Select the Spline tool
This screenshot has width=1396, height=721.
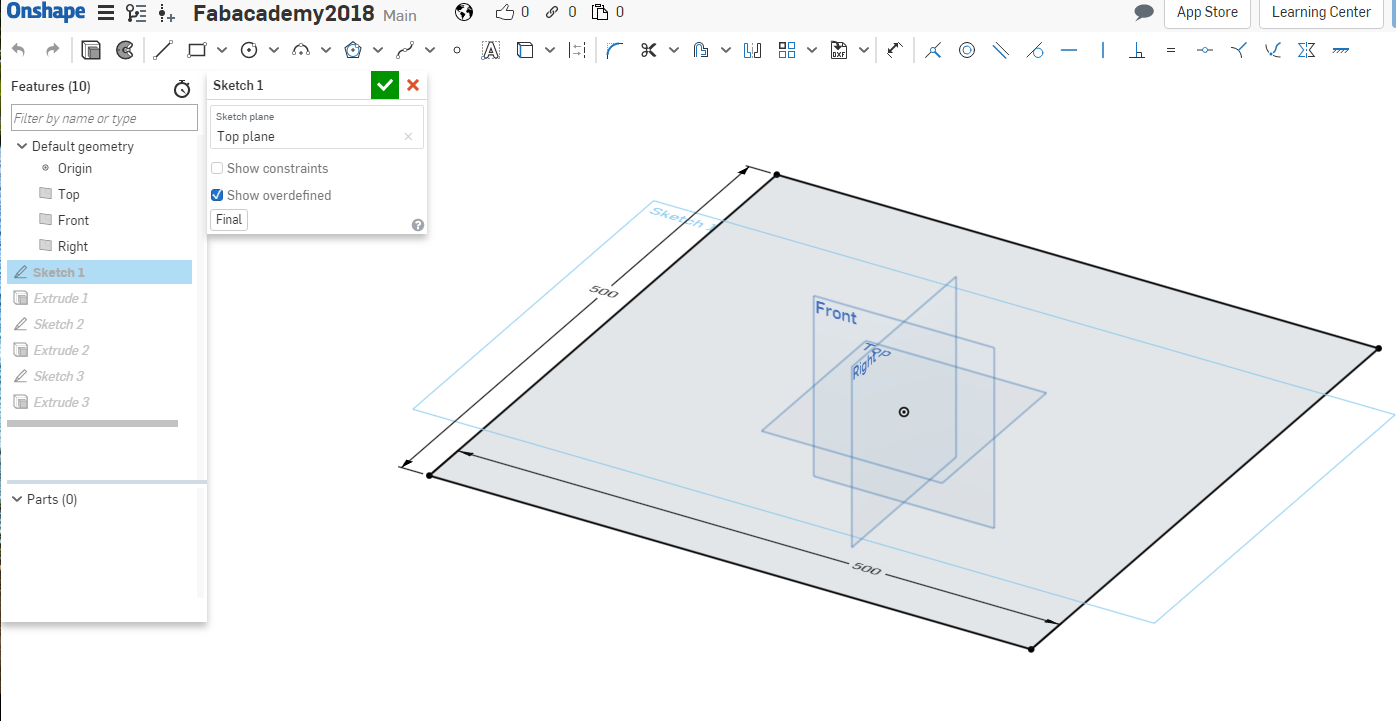click(x=405, y=50)
